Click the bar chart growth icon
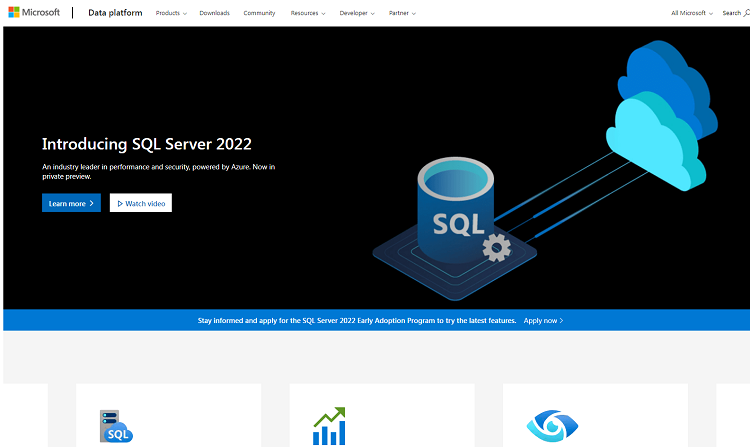This screenshot has width=750, height=447. 329,426
